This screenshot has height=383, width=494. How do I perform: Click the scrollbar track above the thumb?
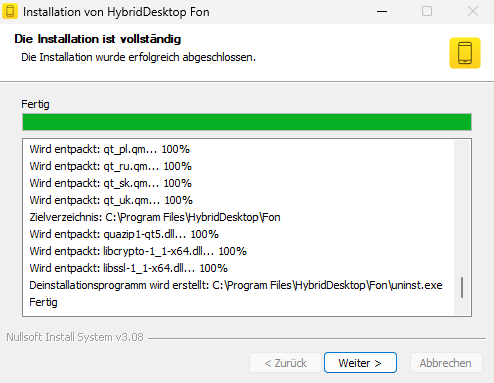(x=462, y=208)
